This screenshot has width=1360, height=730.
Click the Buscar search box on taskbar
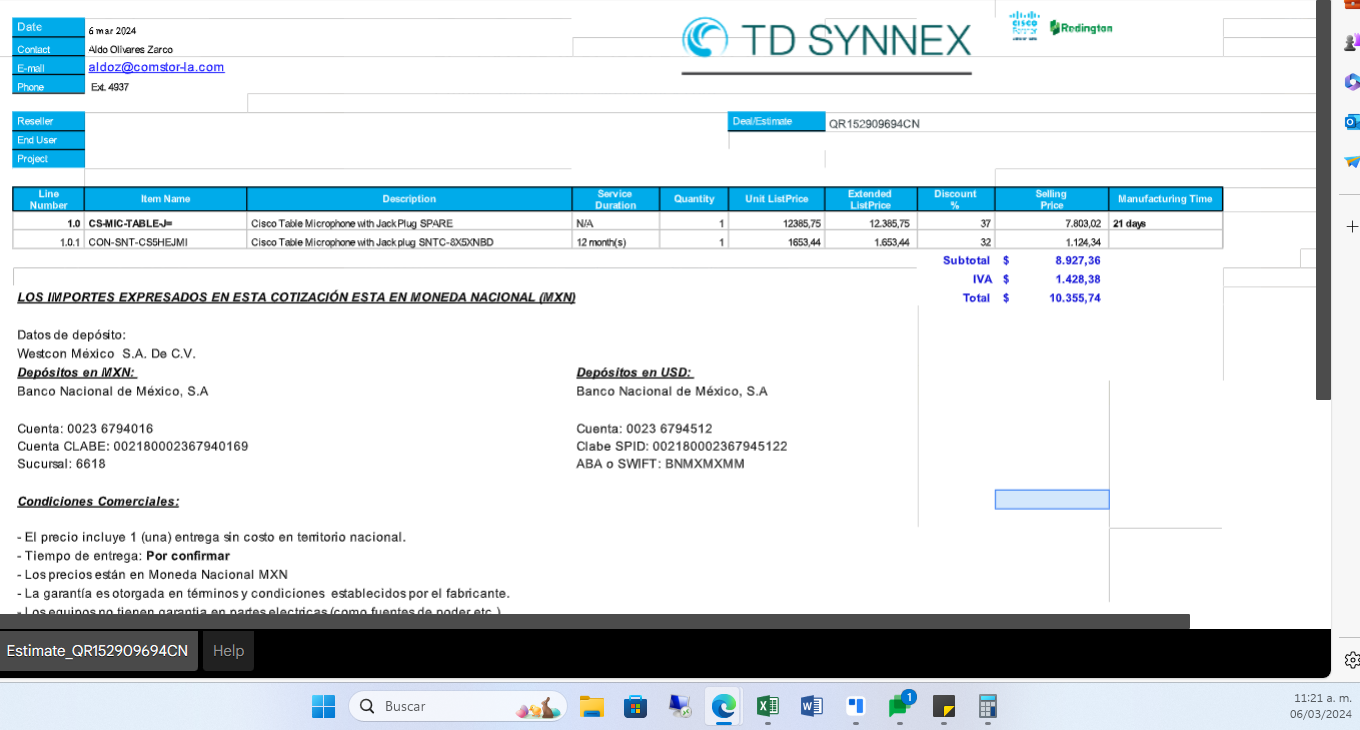click(457, 706)
